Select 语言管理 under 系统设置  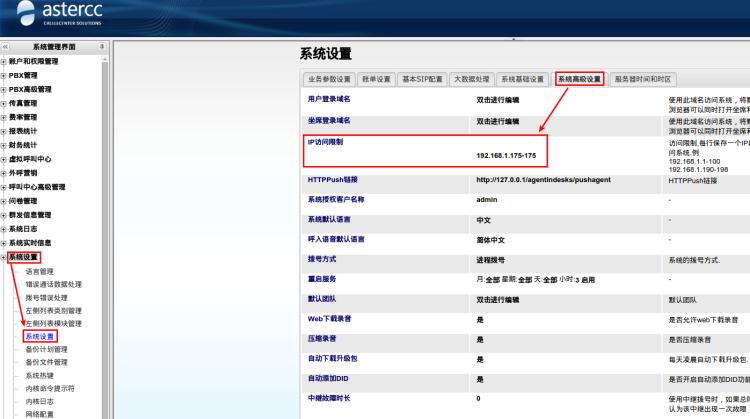pos(40,271)
